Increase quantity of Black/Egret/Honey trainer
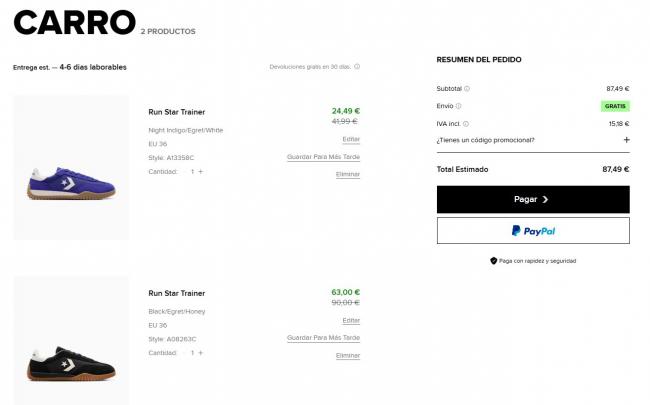The image size is (650, 405). pyautogui.click(x=201, y=353)
